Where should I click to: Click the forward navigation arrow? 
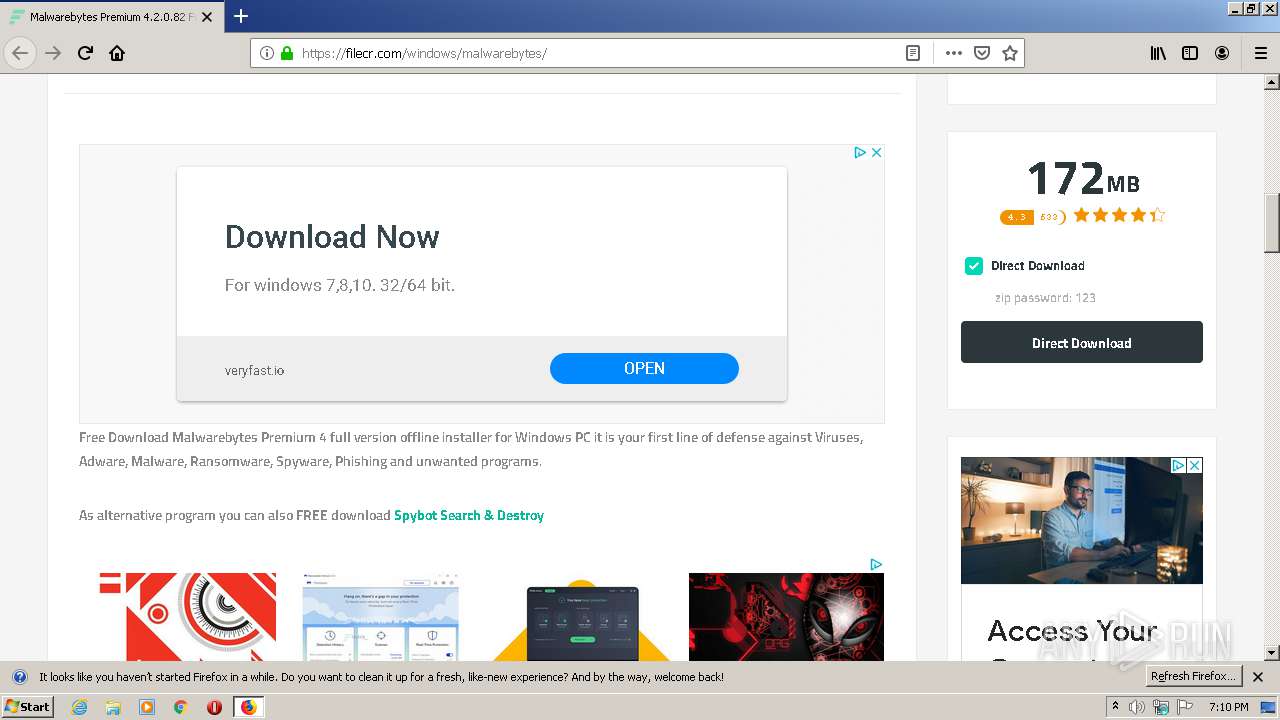[53, 53]
